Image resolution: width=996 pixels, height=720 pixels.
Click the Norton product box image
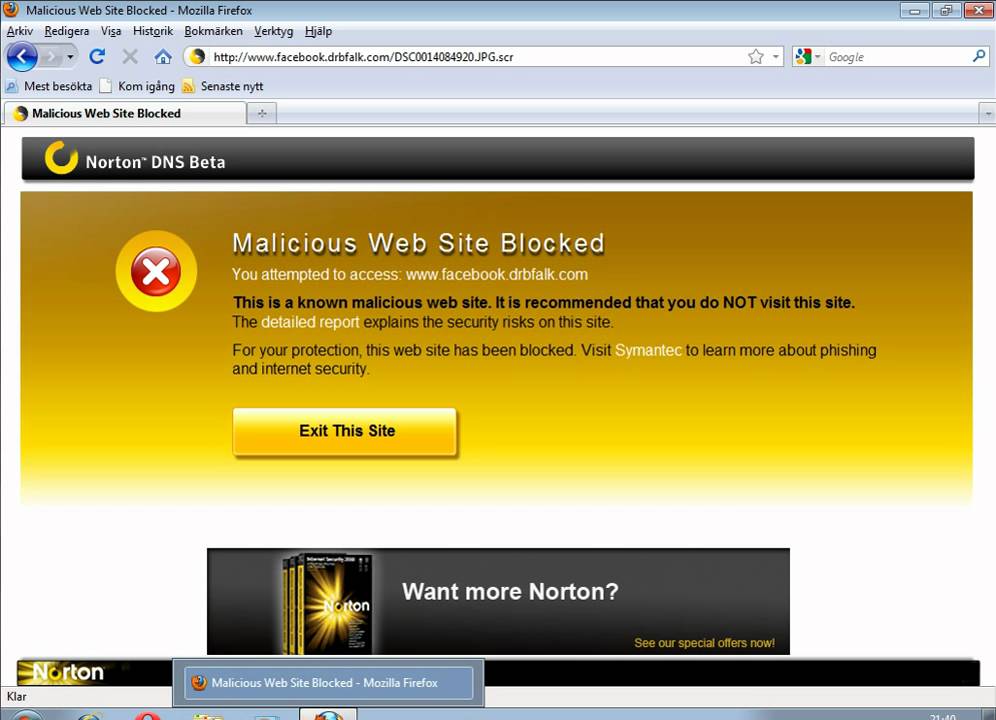pyautogui.click(x=328, y=602)
